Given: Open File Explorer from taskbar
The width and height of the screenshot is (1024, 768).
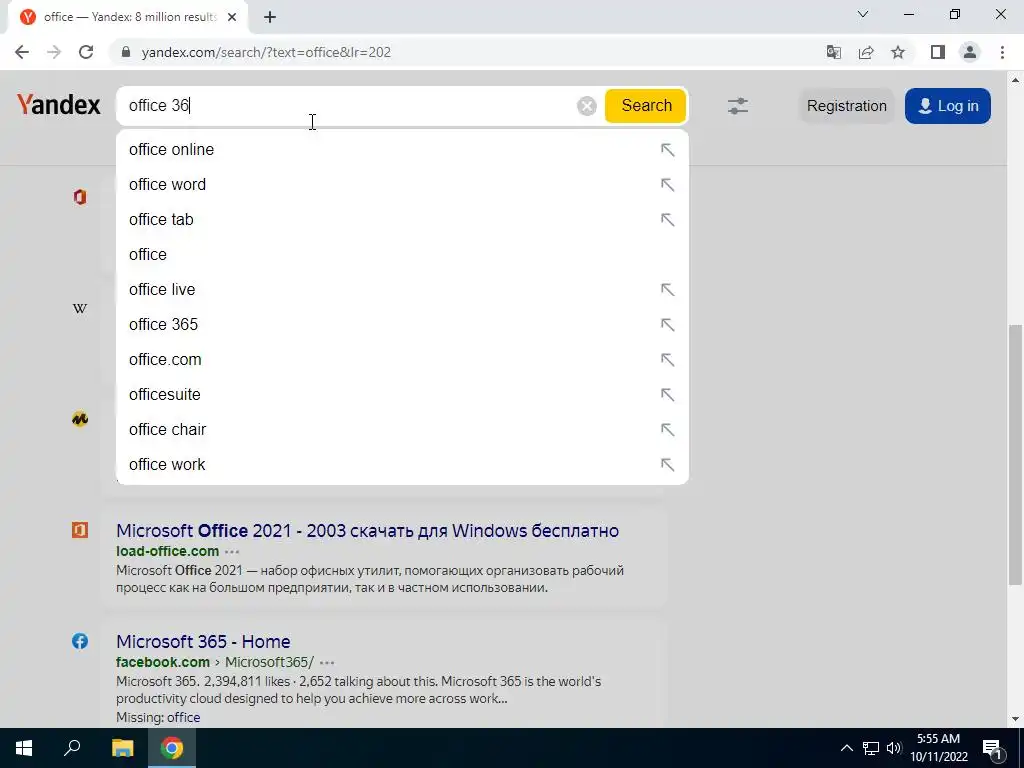Looking at the screenshot, I should click(x=122, y=748).
